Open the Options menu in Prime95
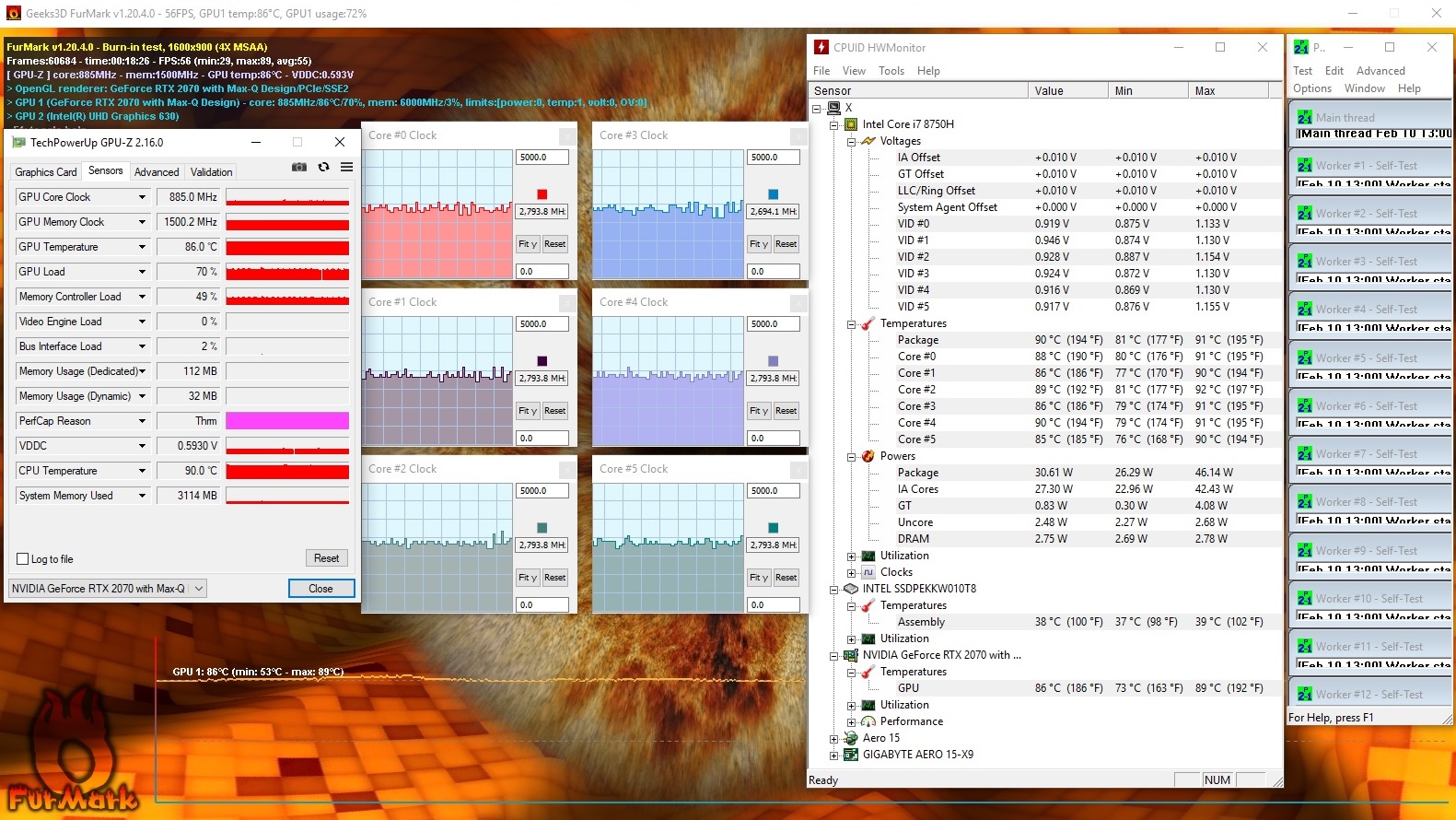The image size is (1456, 820). click(x=1312, y=88)
